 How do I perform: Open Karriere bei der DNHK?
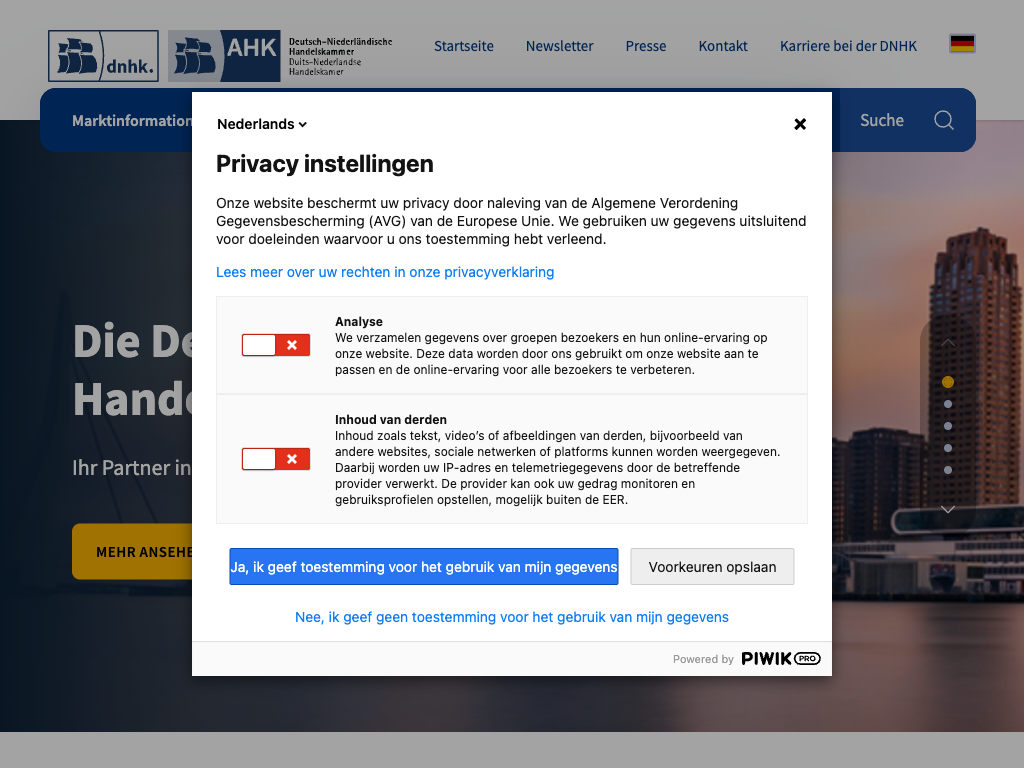tap(848, 46)
